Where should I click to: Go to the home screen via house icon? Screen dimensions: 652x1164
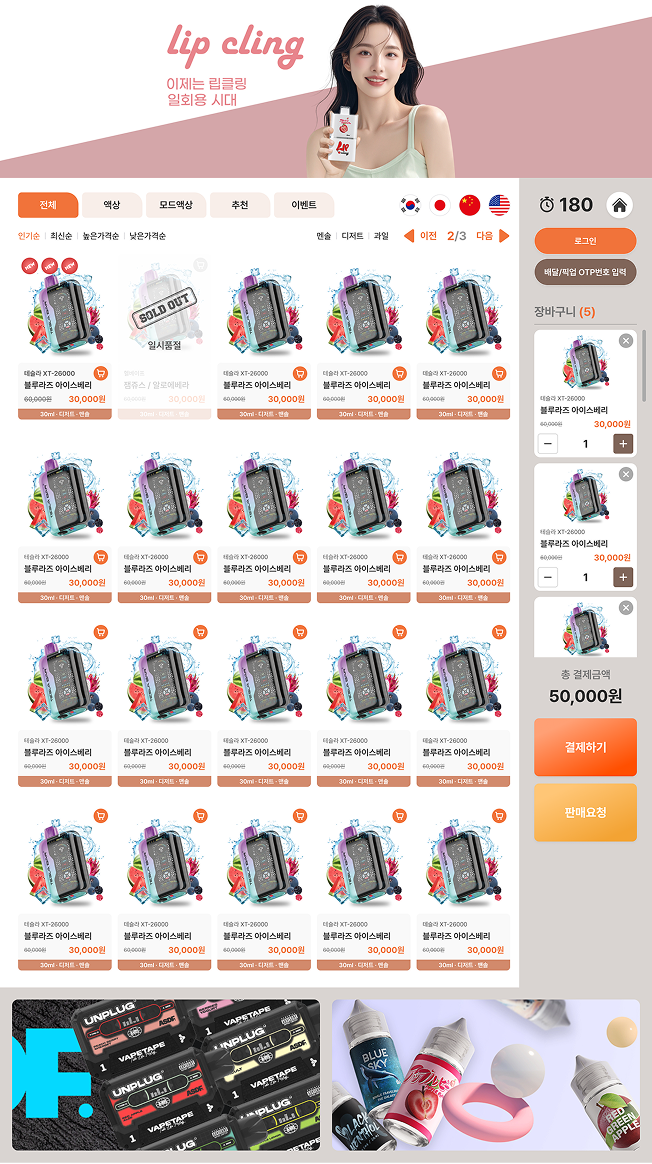point(619,205)
